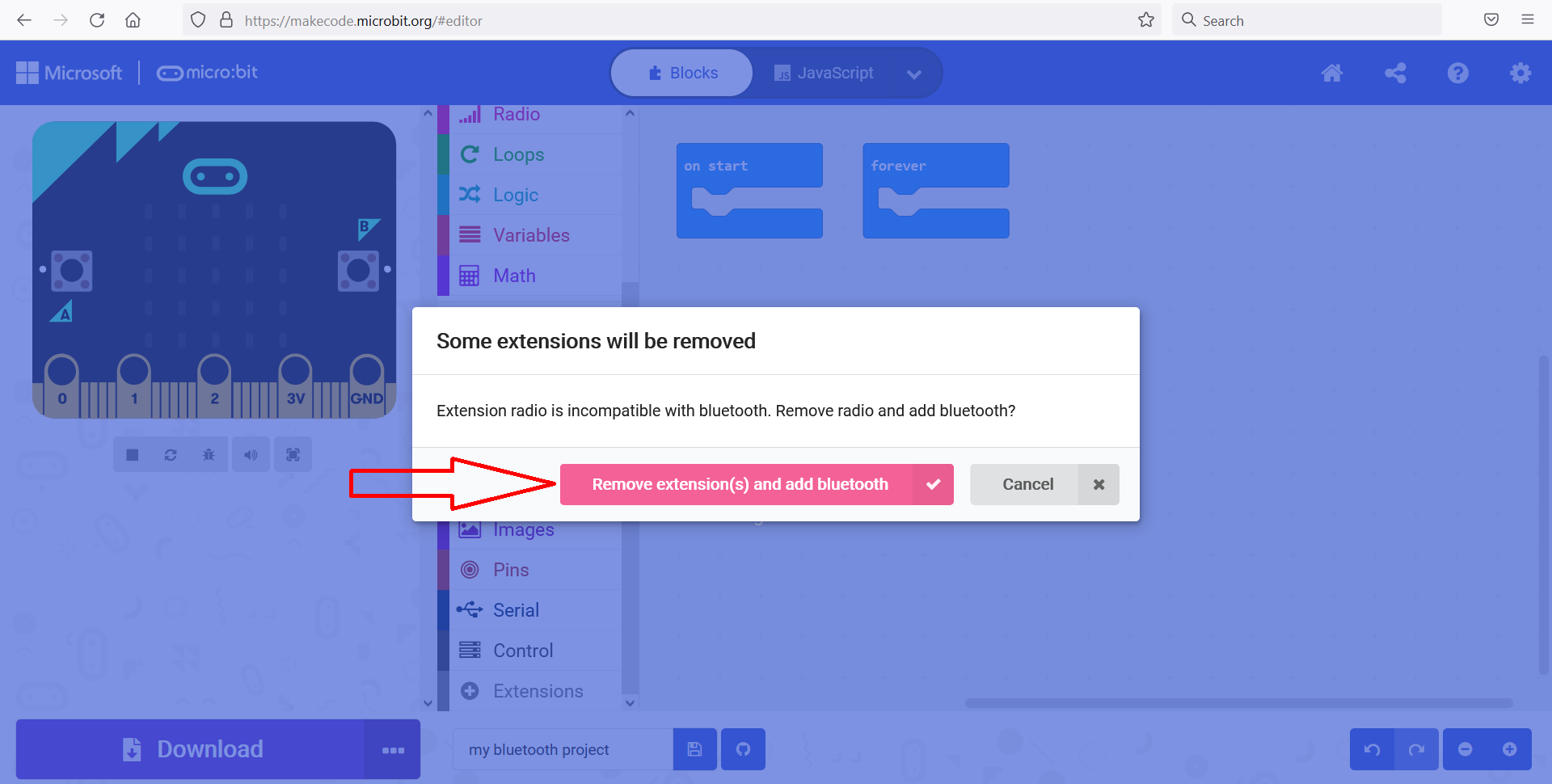Open the Settings gear menu
The height and width of the screenshot is (784, 1552).
[1520, 73]
